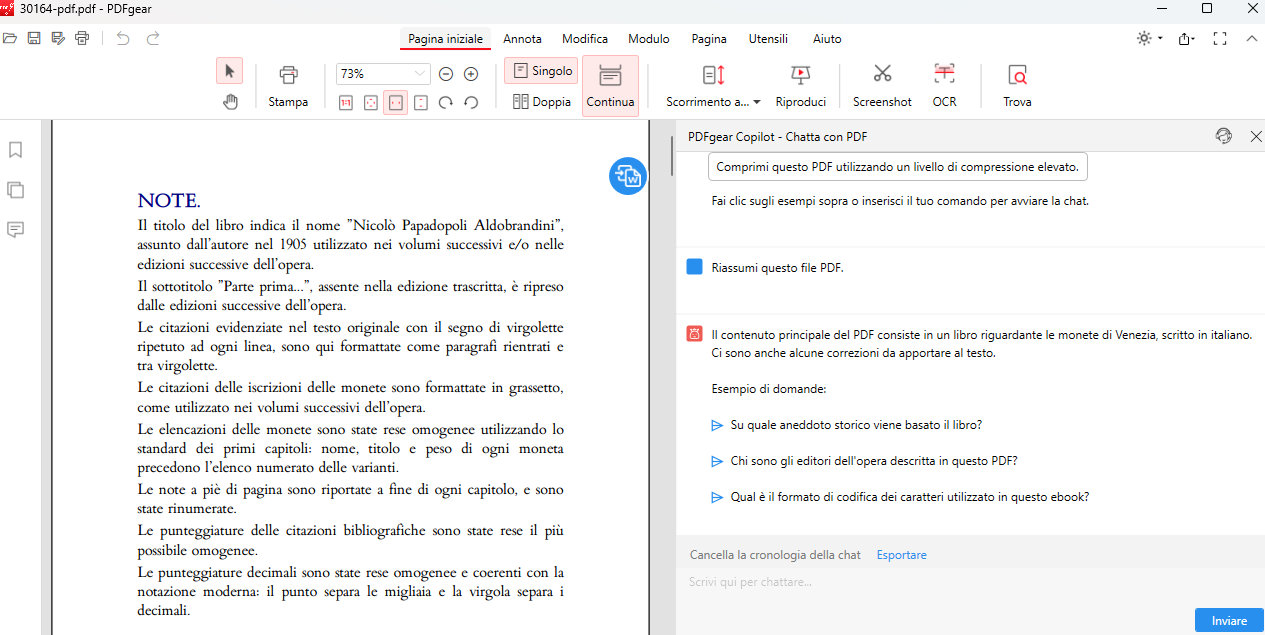This screenshot has height=635, width=1265.
Task: Zoom out with the minus icon
Action: coord(446,74)
